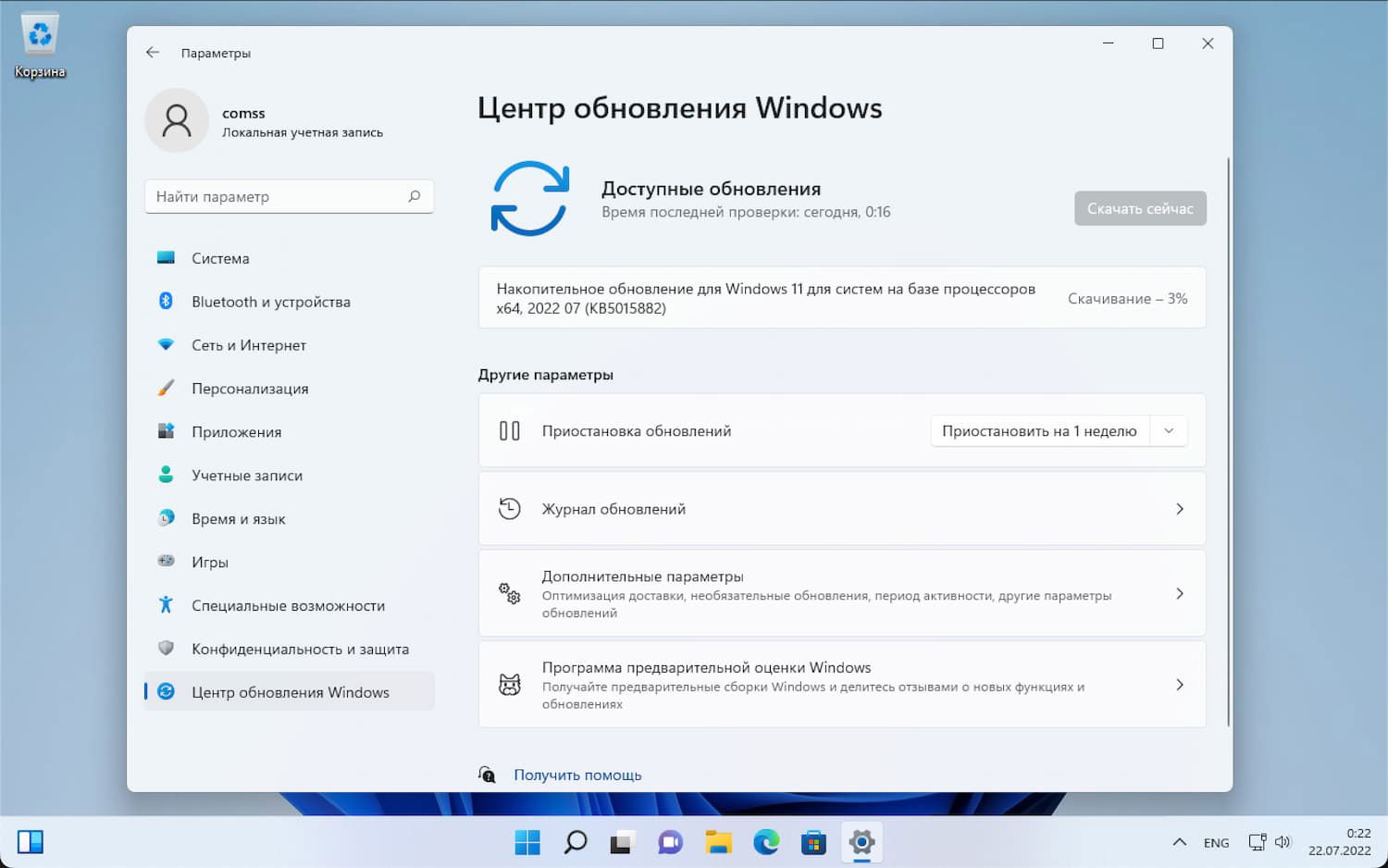Open Bluetooth и устройства settings

point(289,302)
